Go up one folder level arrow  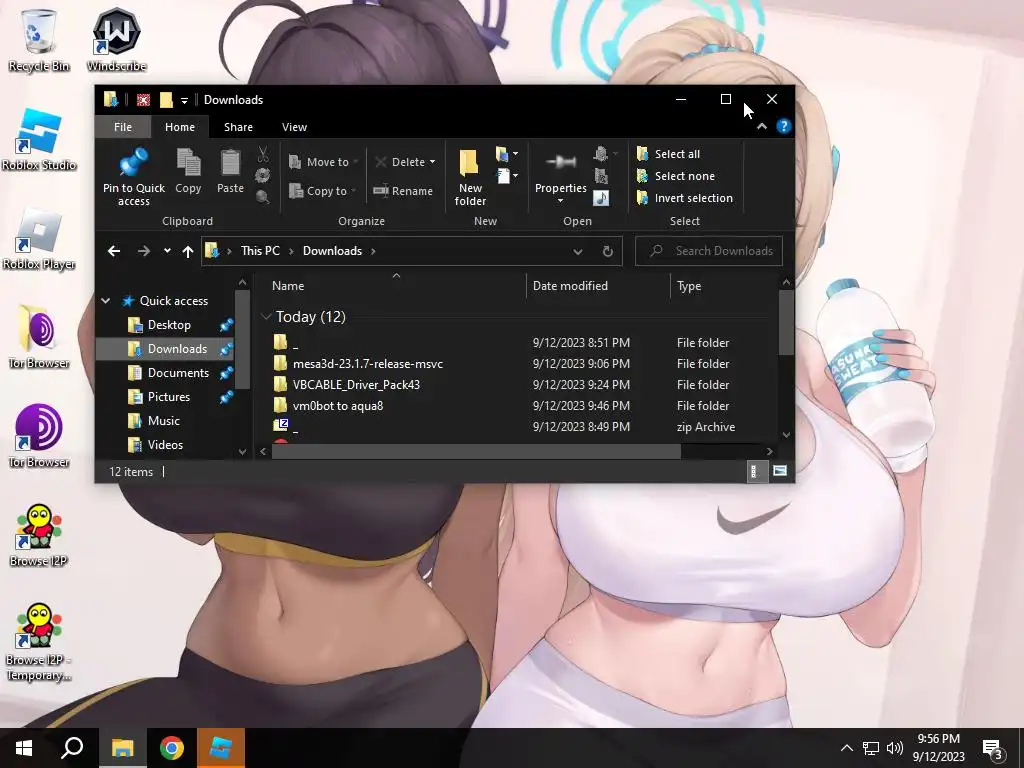188,251
